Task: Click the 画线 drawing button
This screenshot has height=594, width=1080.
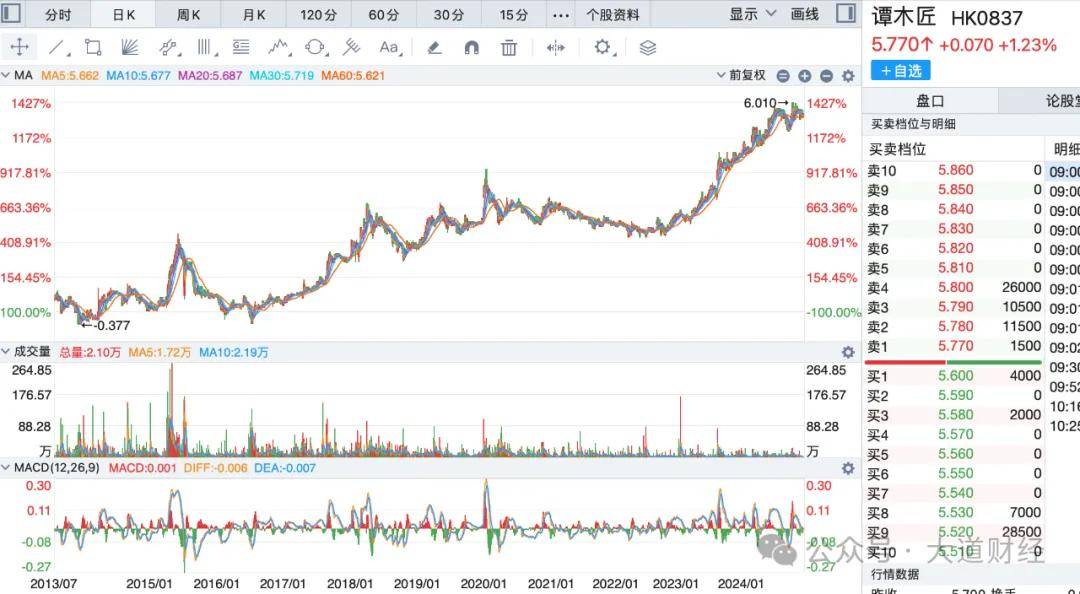Action: click(804, 14)
